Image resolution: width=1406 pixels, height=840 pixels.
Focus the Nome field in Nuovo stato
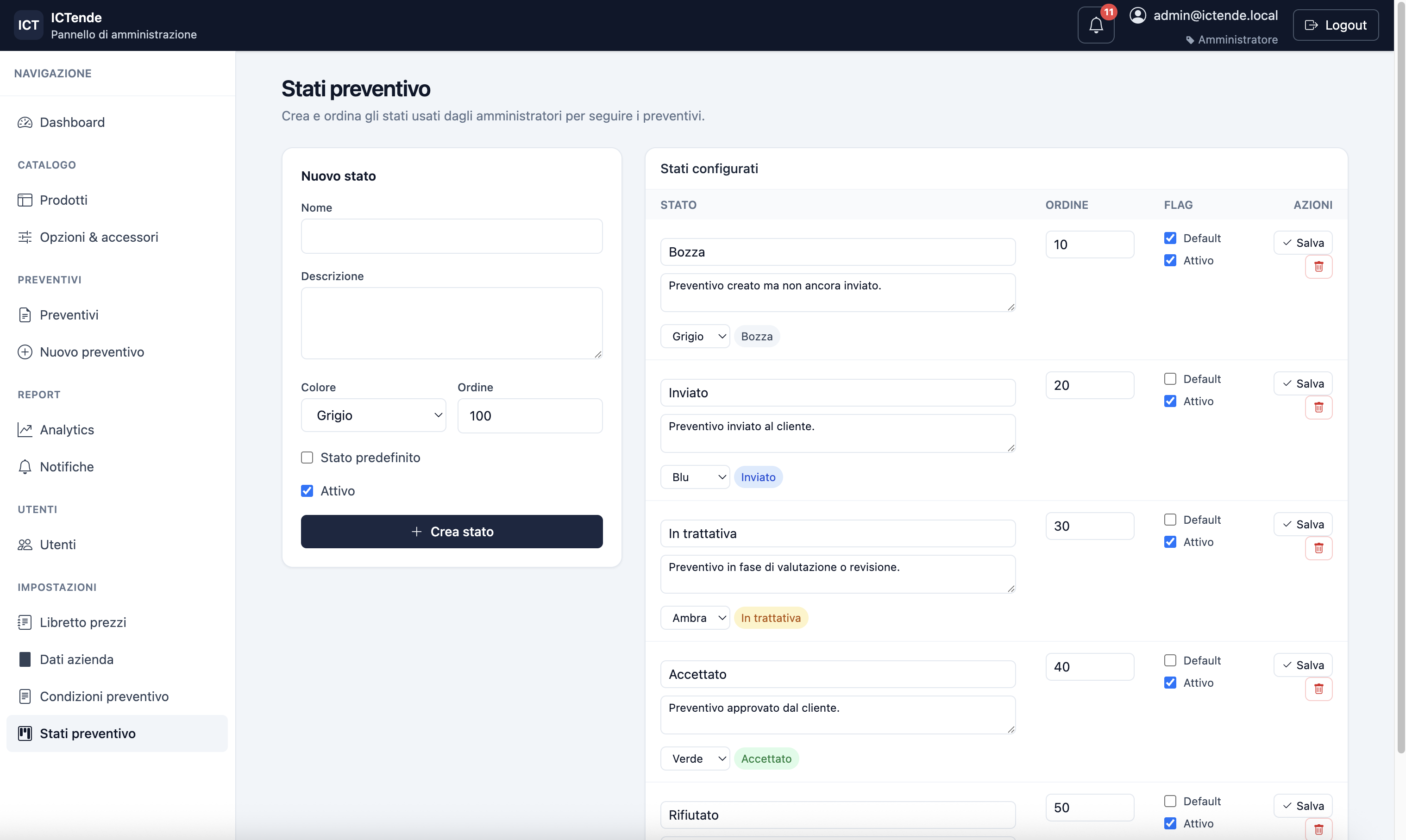pyautogui.click(x=452, y=236)
